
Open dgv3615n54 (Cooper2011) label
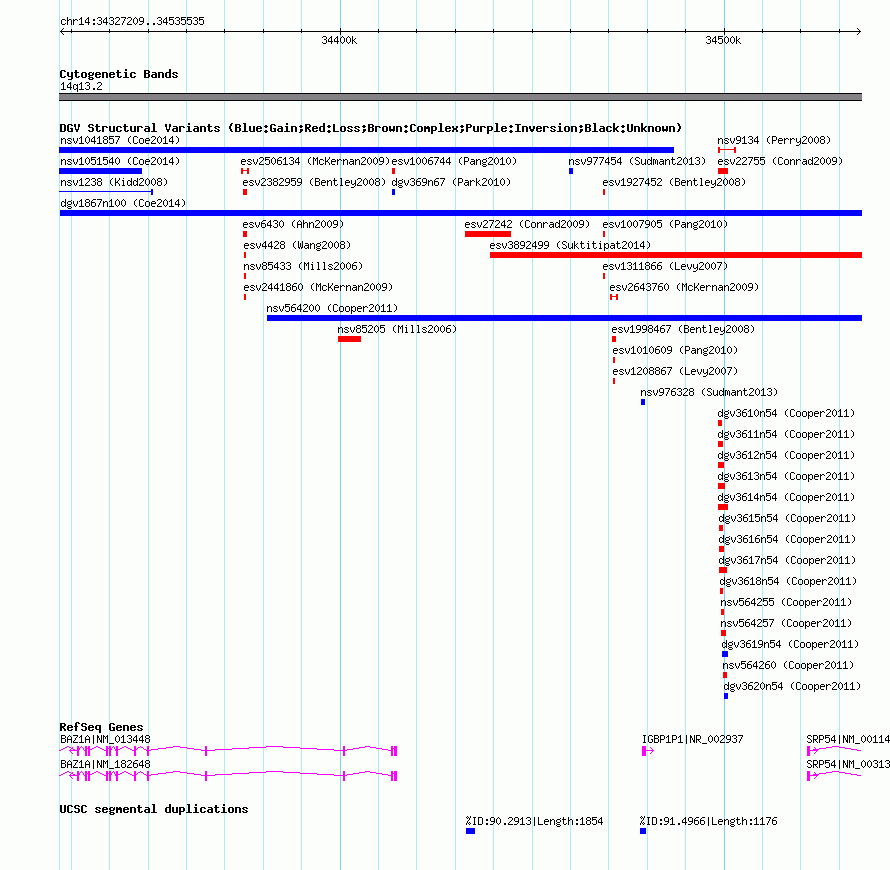[787, 518]
